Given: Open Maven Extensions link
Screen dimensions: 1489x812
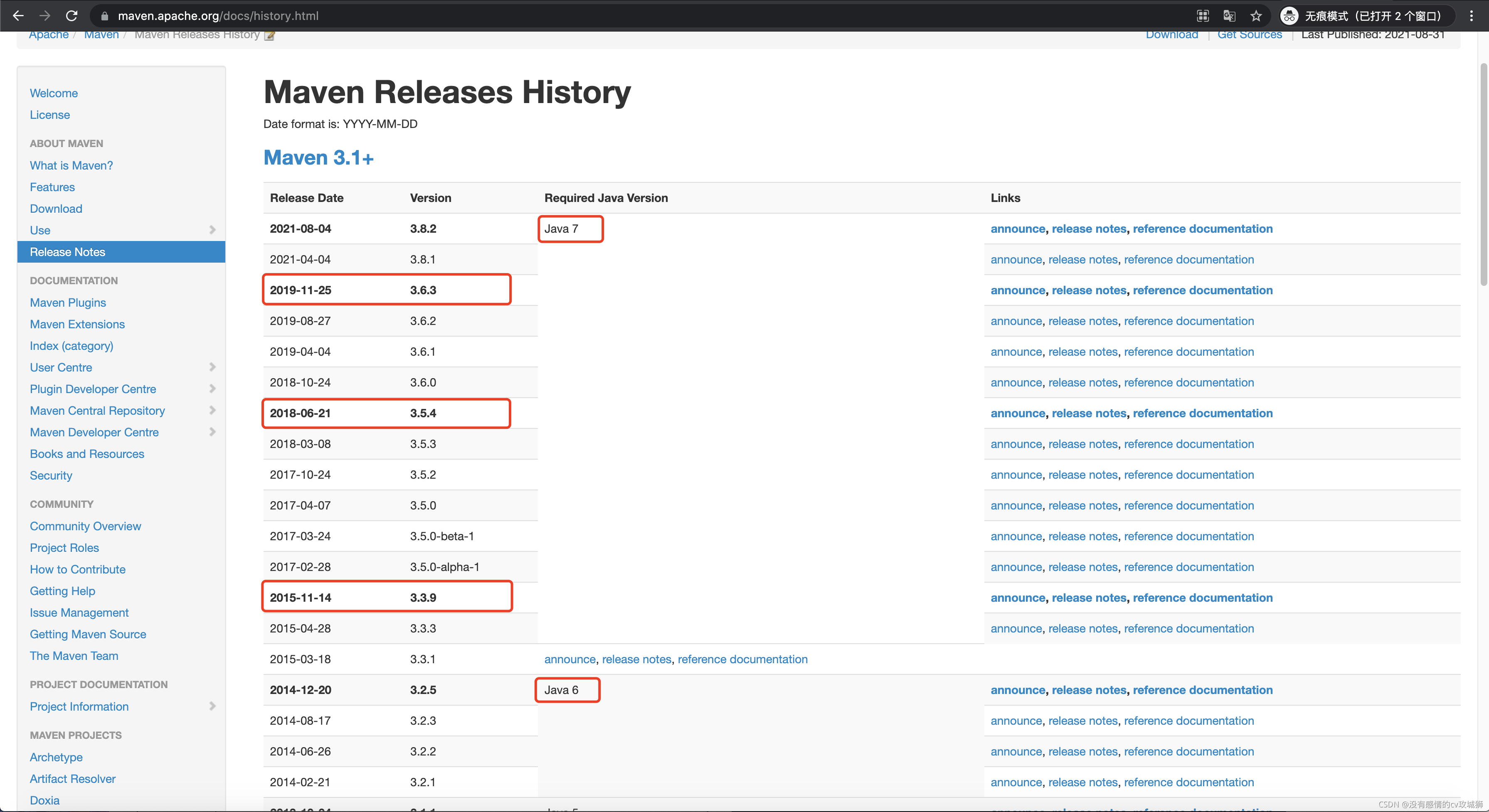Looking at the screenshot, I should [x=77, y=324].
